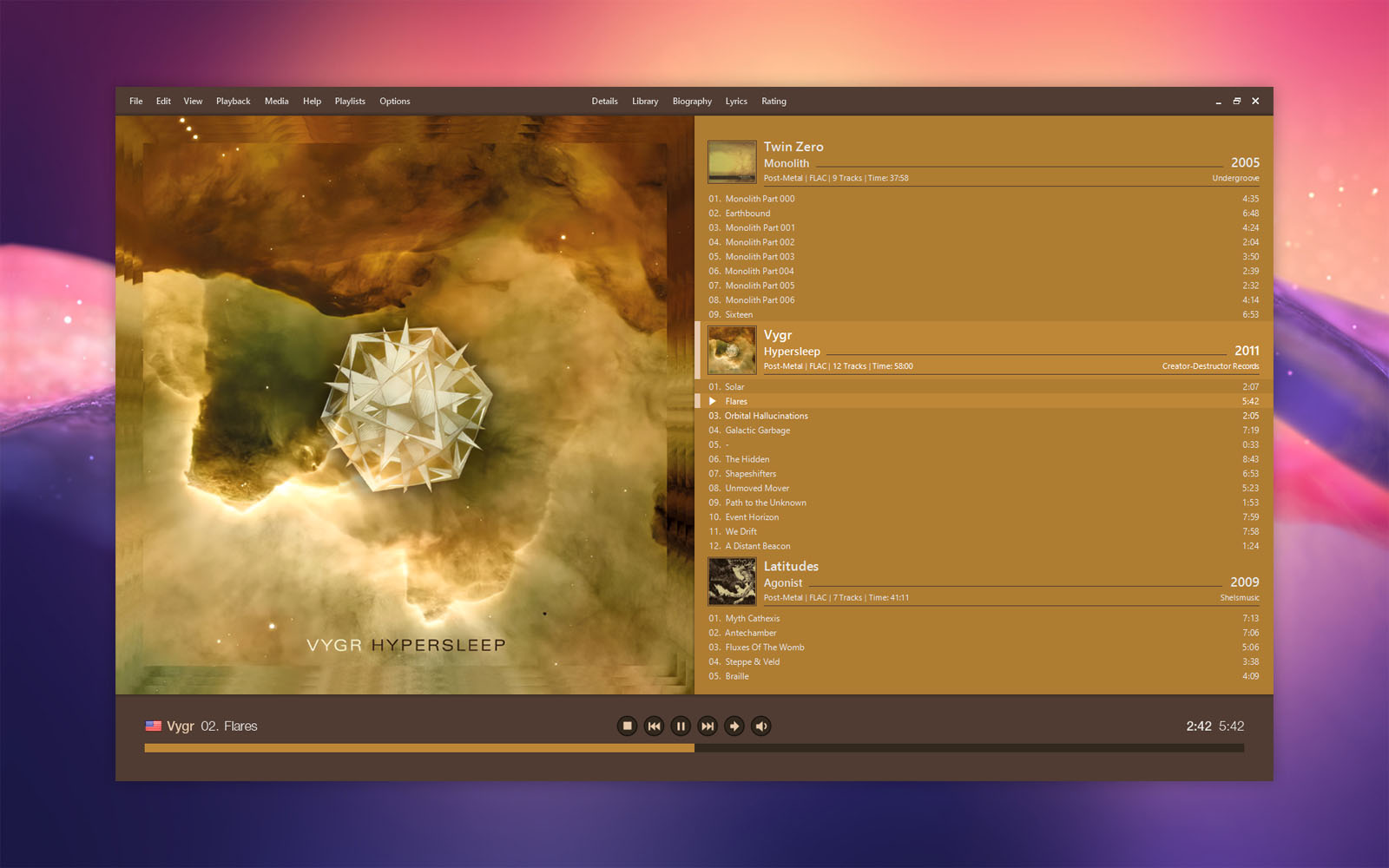Minimize the player window
Viewport: 1389px width, 868px height.
coord(1218,102)
